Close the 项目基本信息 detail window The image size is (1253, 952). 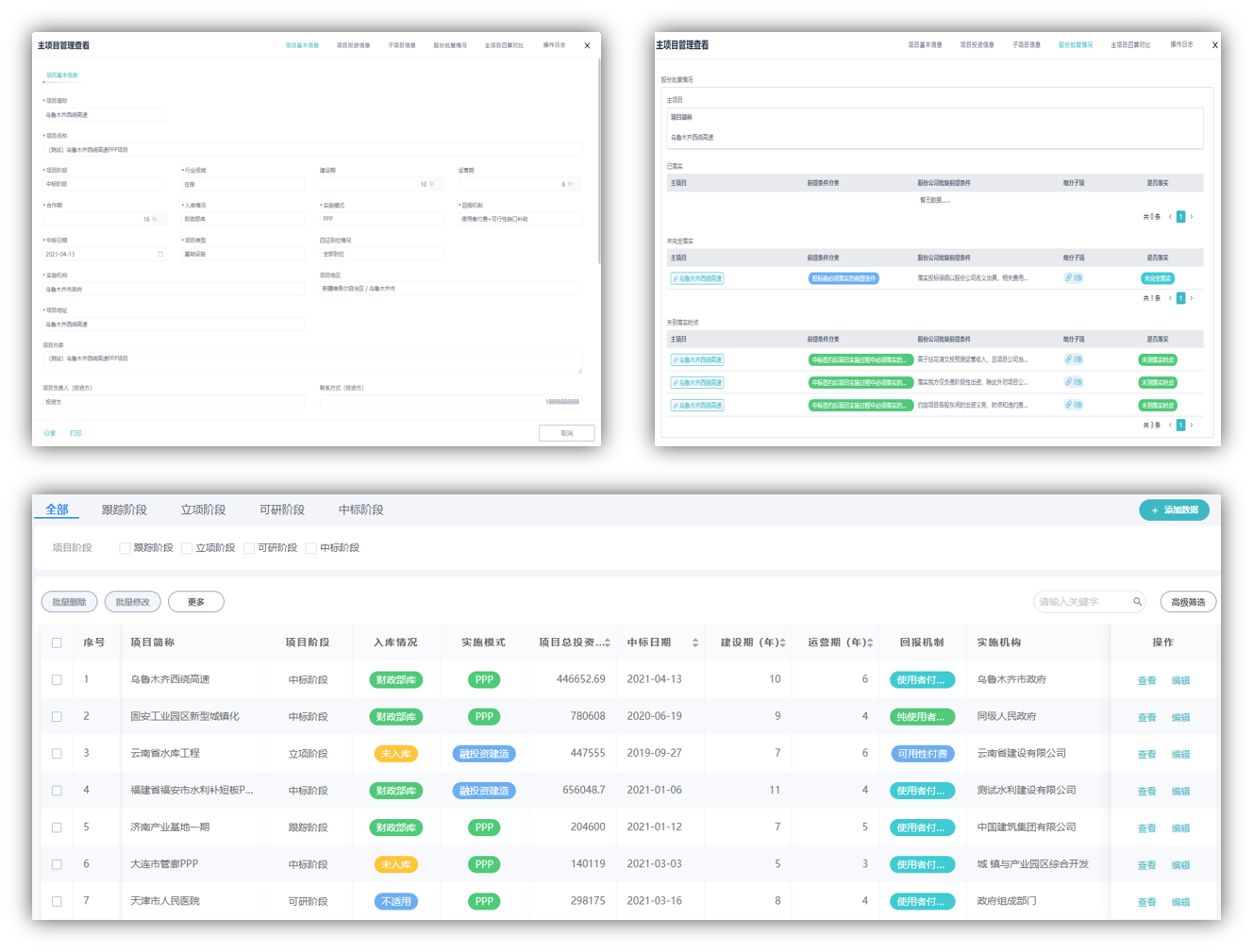pos(587,45)
